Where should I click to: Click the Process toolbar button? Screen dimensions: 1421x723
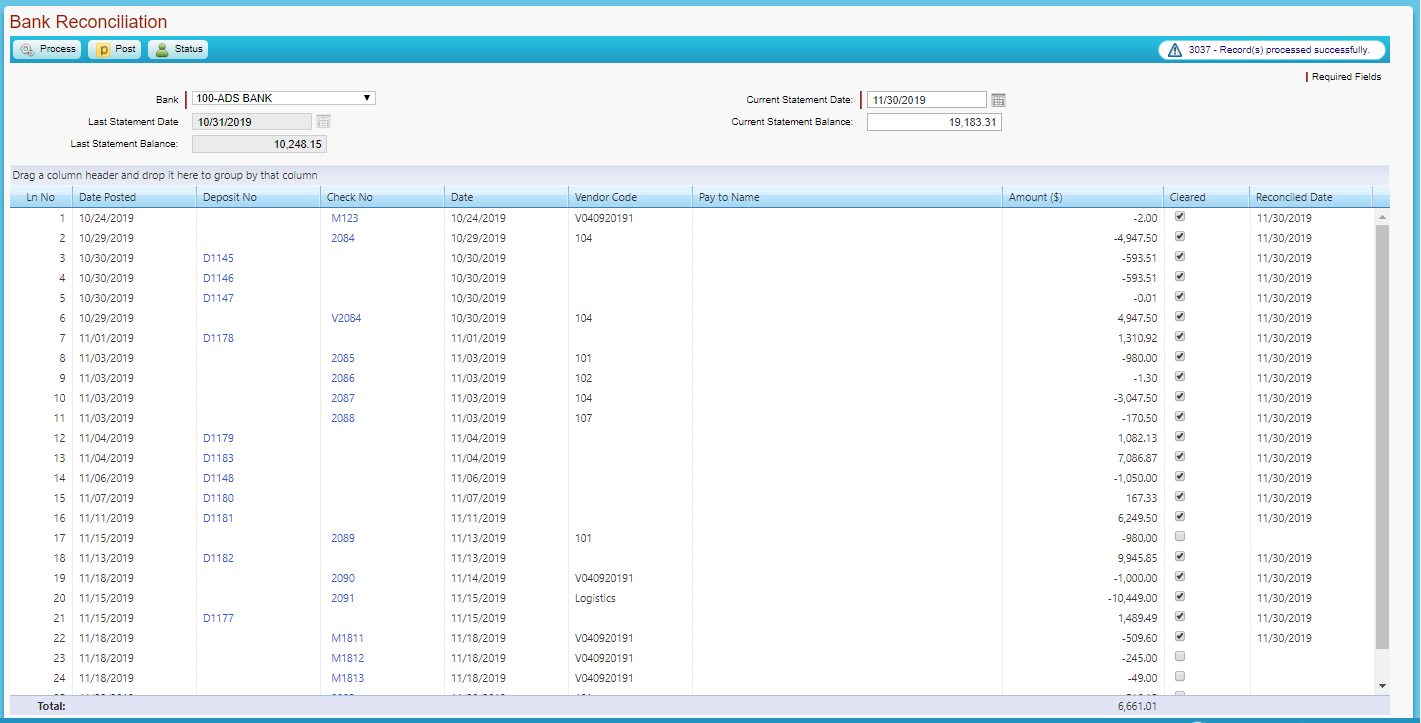click(x=47, y=49)
